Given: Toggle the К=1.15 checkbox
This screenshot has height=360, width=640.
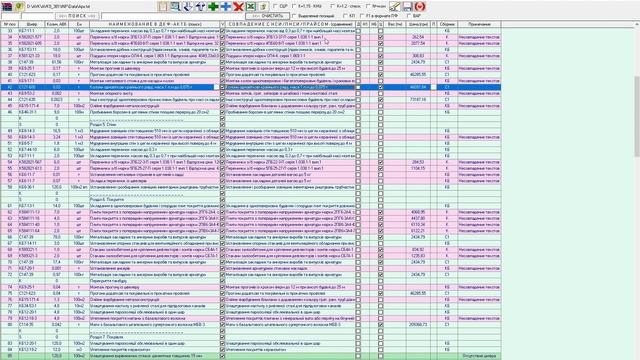Looking at the screenshot, I should pos(294,6).
